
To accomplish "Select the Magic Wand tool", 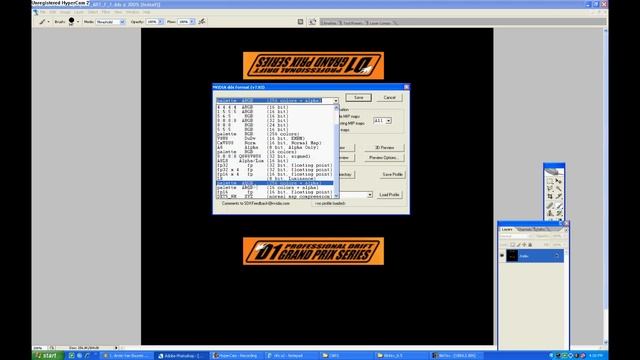I will tap(559, 189).
